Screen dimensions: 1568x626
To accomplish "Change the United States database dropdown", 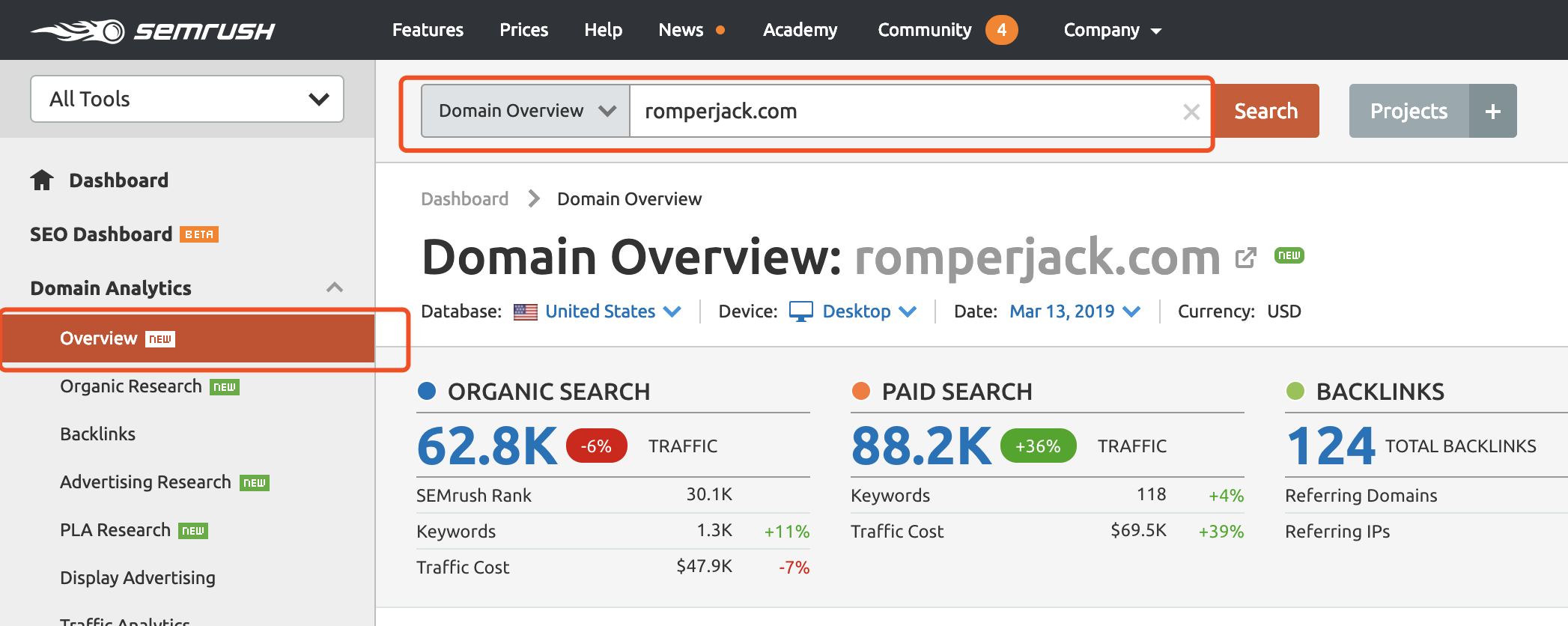I will pyautogui.click(x=613, y=312).
